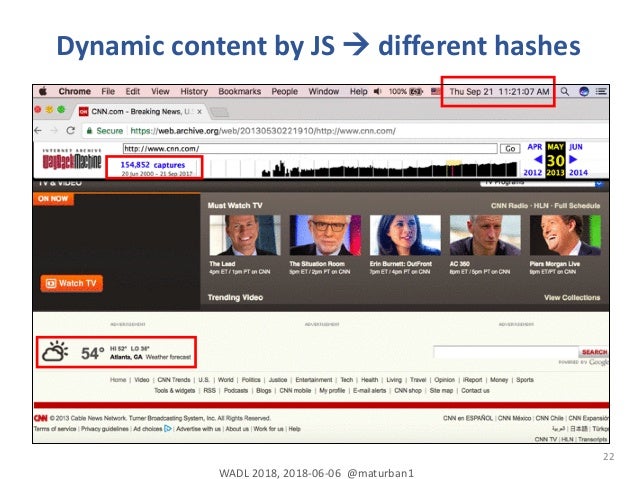638x479 pixels.
Task: Go to next capture with right arrow
Action: point(573,160)
